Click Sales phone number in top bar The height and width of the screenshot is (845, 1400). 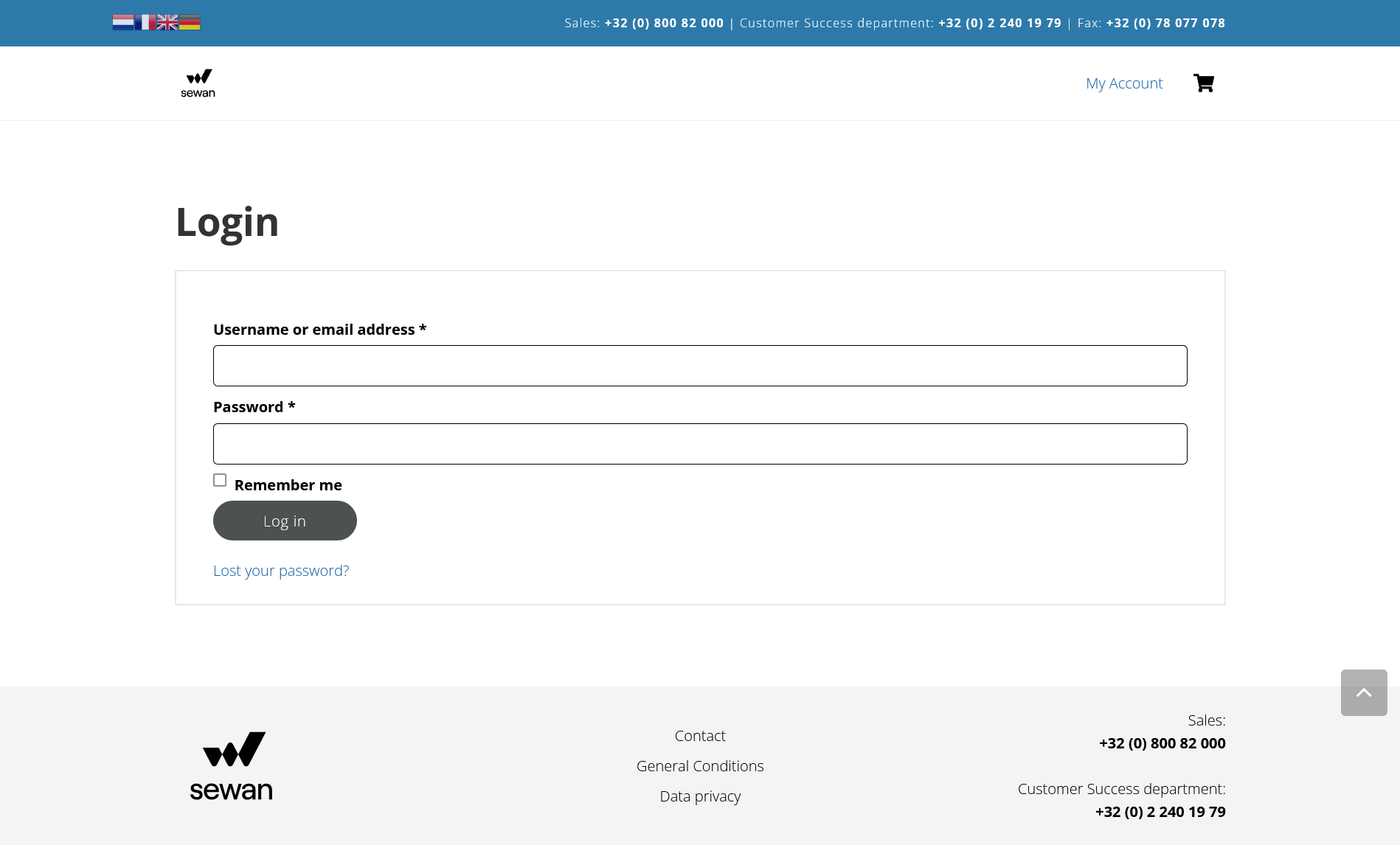click(x=664, y=23)
